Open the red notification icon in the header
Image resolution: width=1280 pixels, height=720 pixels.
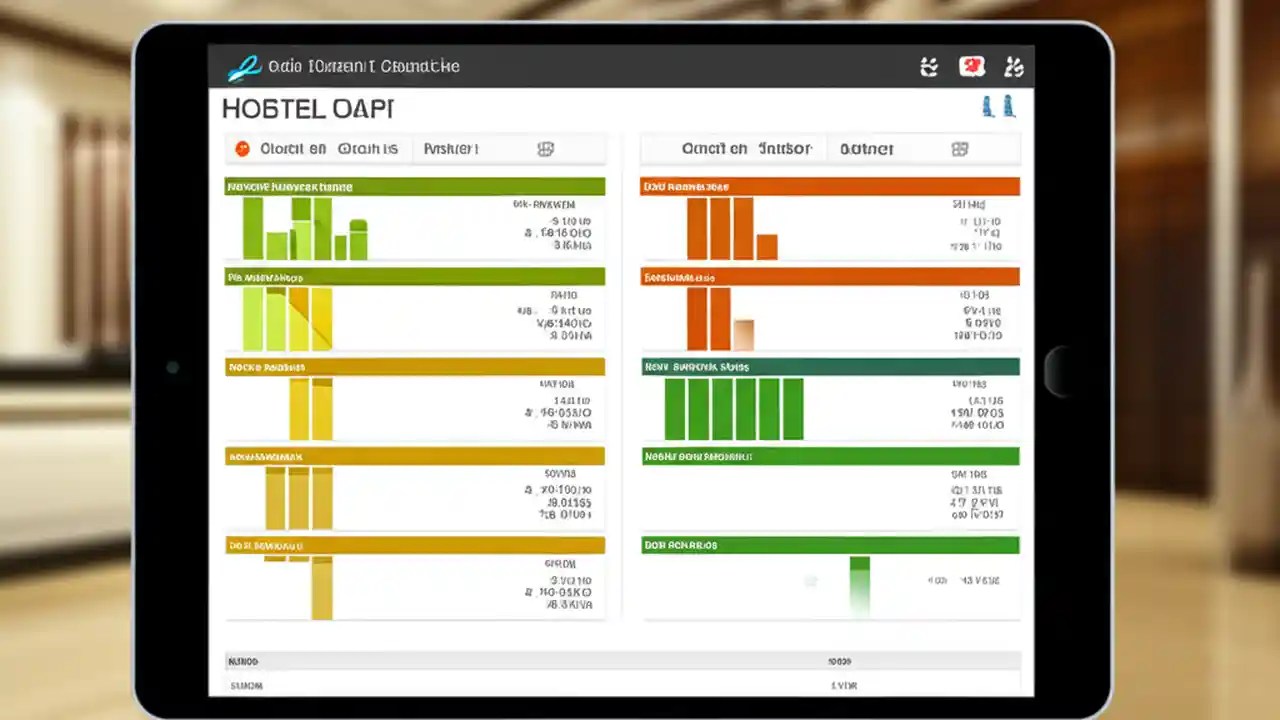point(971,66)
